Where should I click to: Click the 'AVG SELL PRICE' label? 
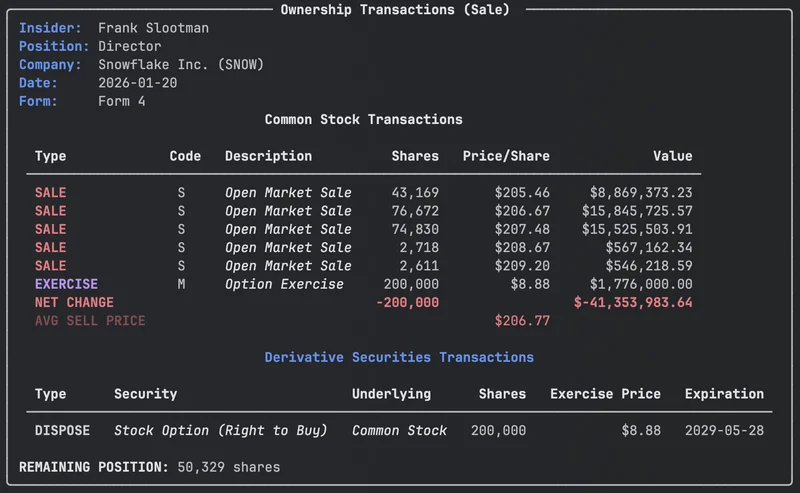(90, 321)
